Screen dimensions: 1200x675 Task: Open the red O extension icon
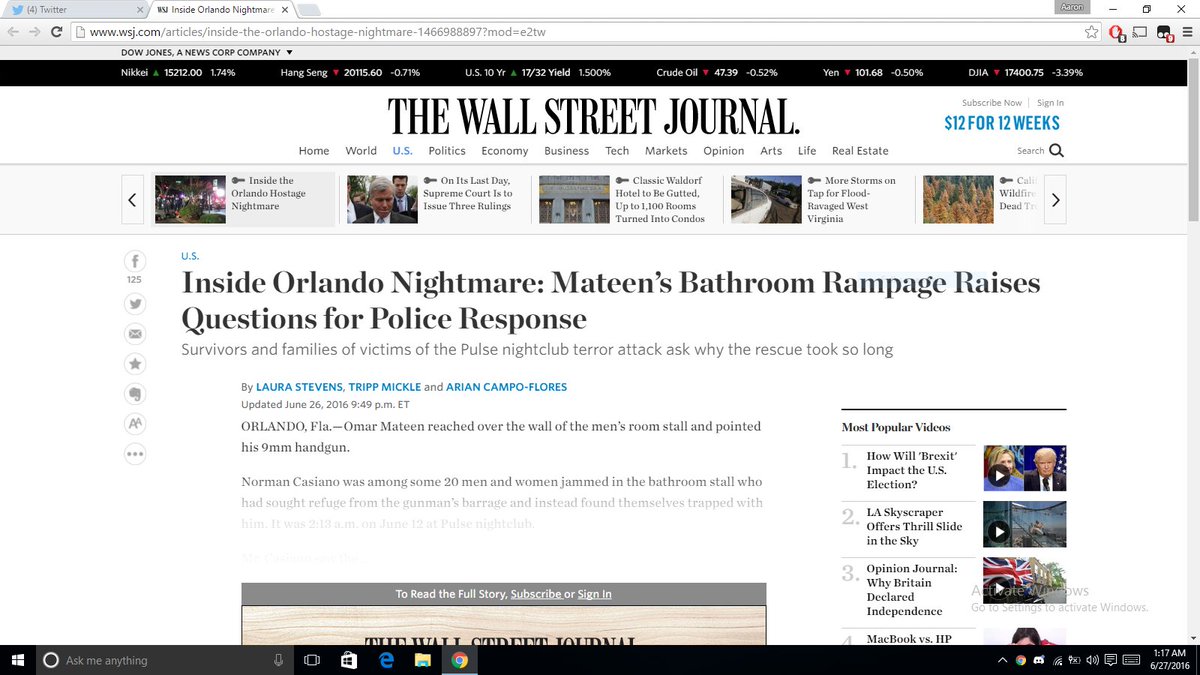(1117, 32)
